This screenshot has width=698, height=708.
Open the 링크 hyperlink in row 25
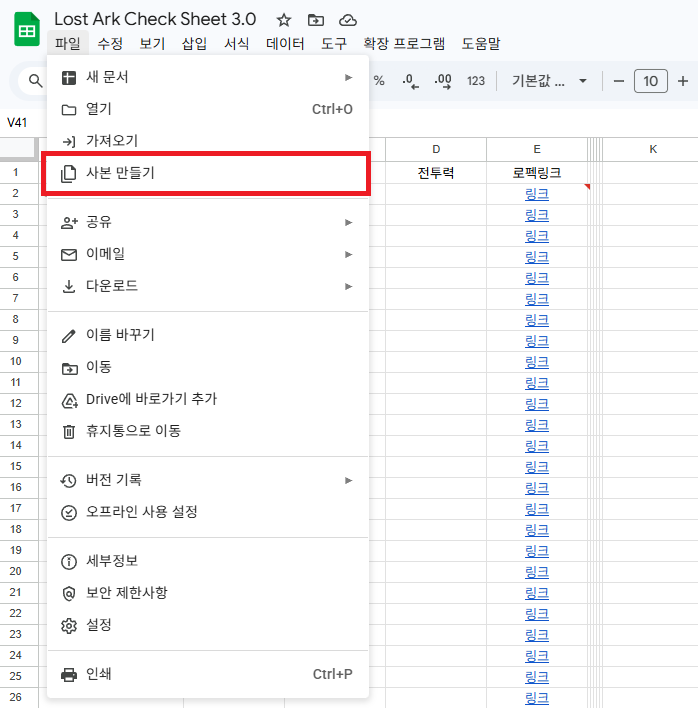(537, 677)
